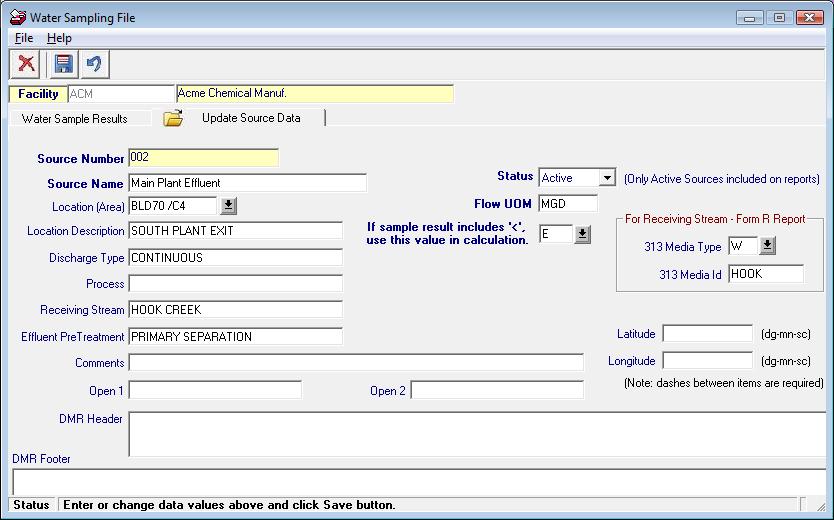834x520 pixels.
Task: Click the less-than value field containing E
Action: [556, 234]
